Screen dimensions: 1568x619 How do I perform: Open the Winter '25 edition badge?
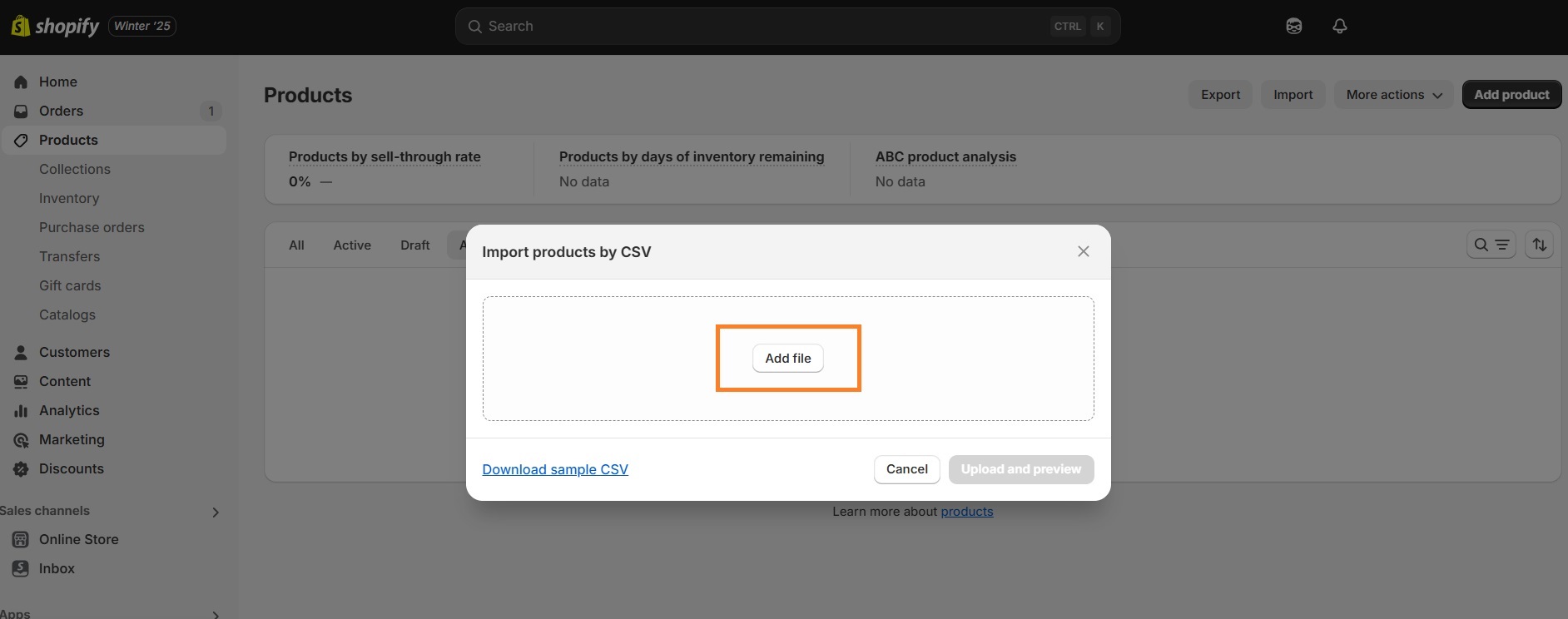(x=142, y=26)
